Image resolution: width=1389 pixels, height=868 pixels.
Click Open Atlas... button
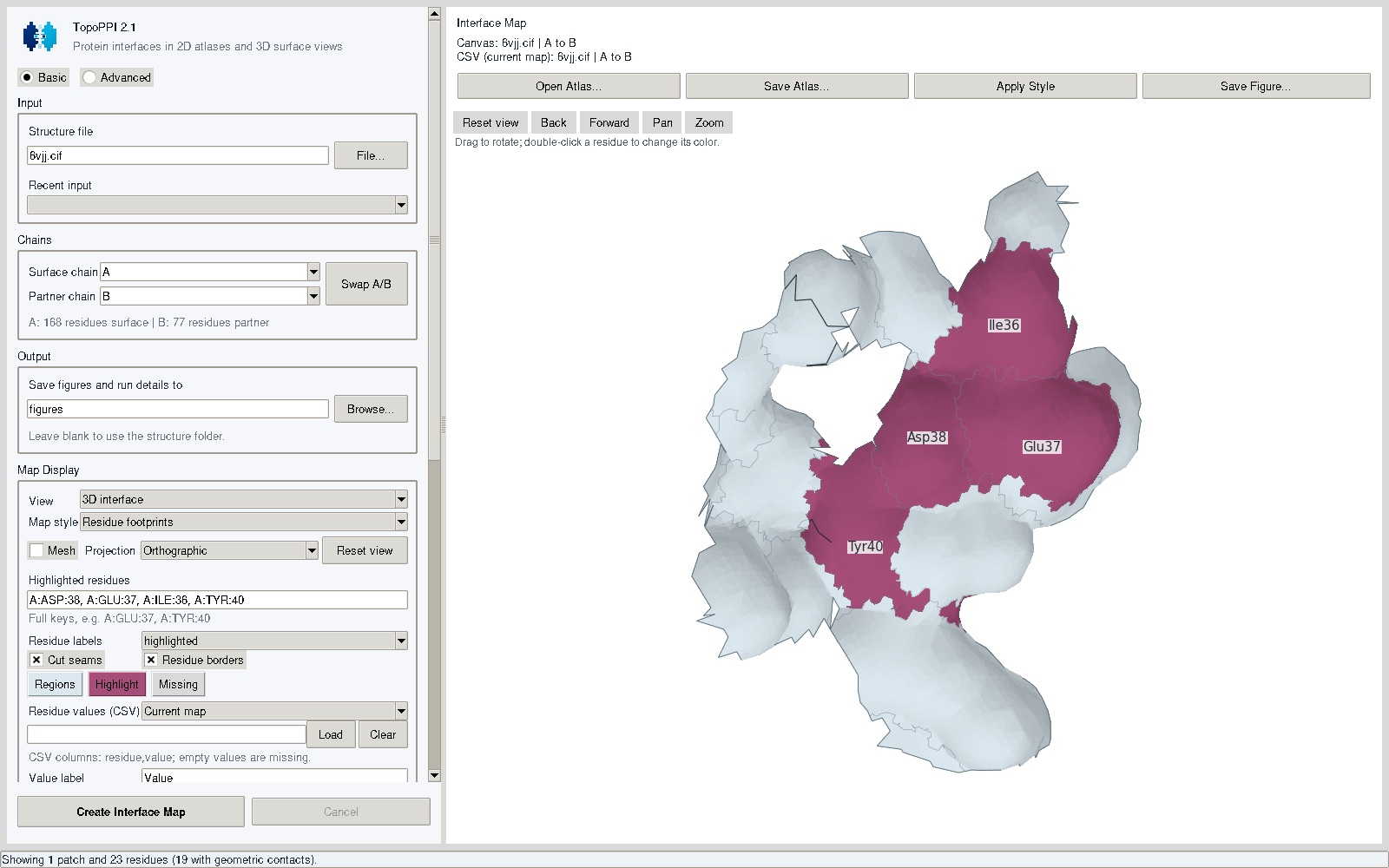[569, 86]
